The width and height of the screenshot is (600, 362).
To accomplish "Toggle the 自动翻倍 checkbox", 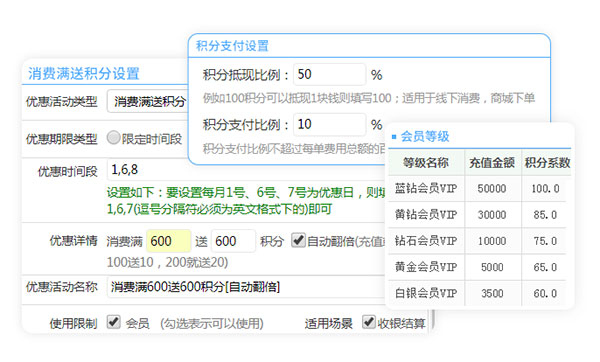I will click(298, 241).
